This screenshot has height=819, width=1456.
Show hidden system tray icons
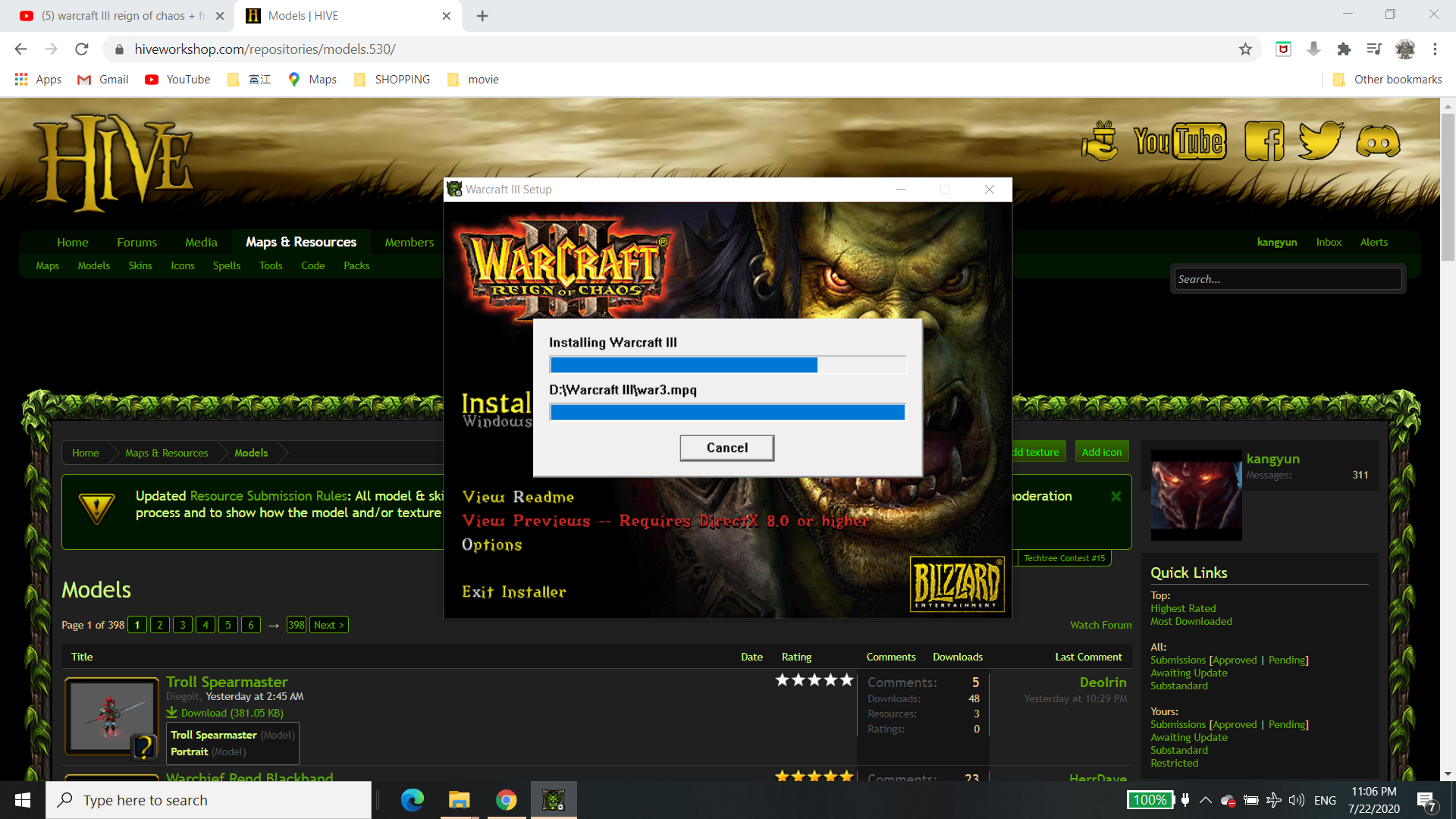click(x=1205, y=800)
